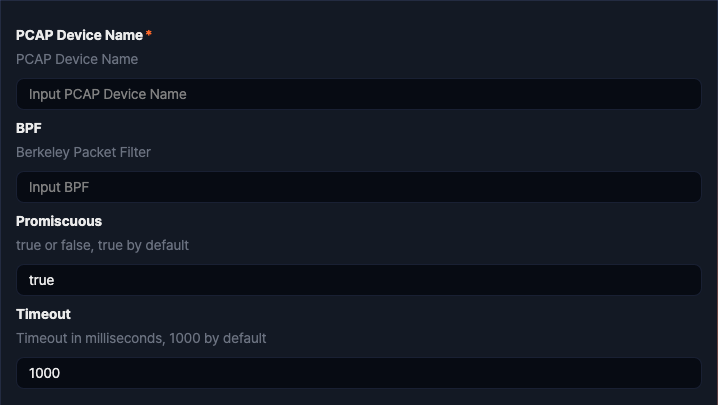Image resolution: width=718 pixels, height=405 pixels.
Task: Click the red required asterisk marker
Action: coord(149,35)
